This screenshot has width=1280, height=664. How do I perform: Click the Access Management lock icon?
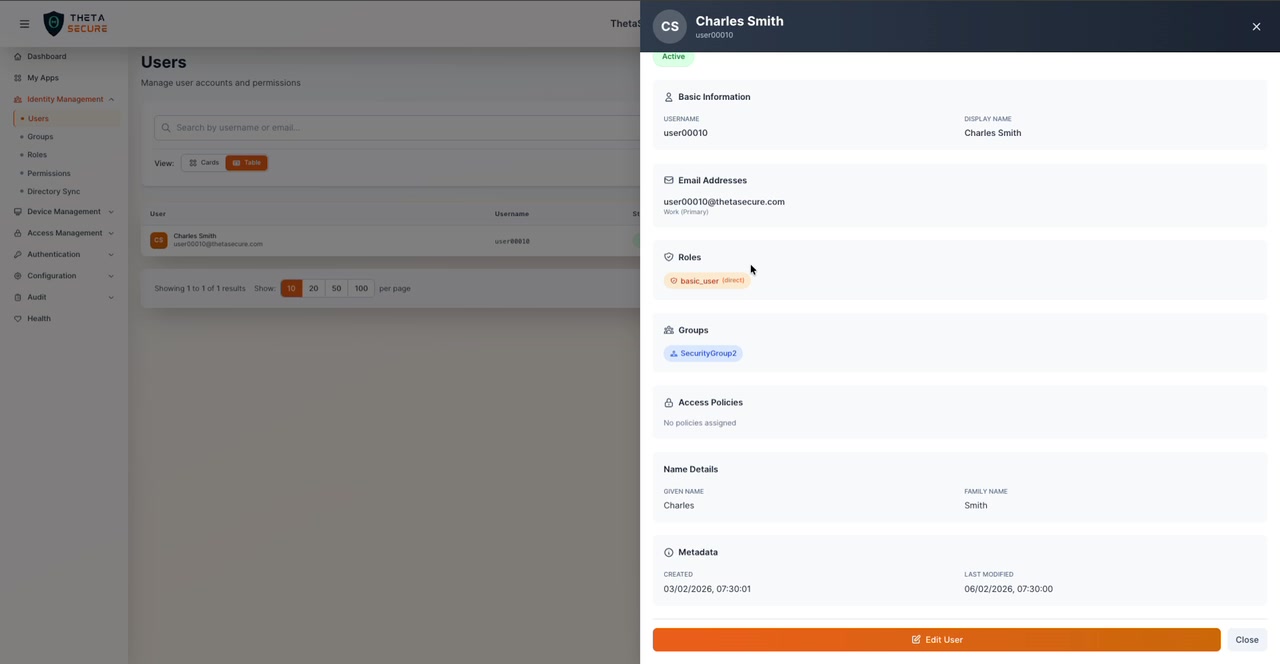point(16,232)
